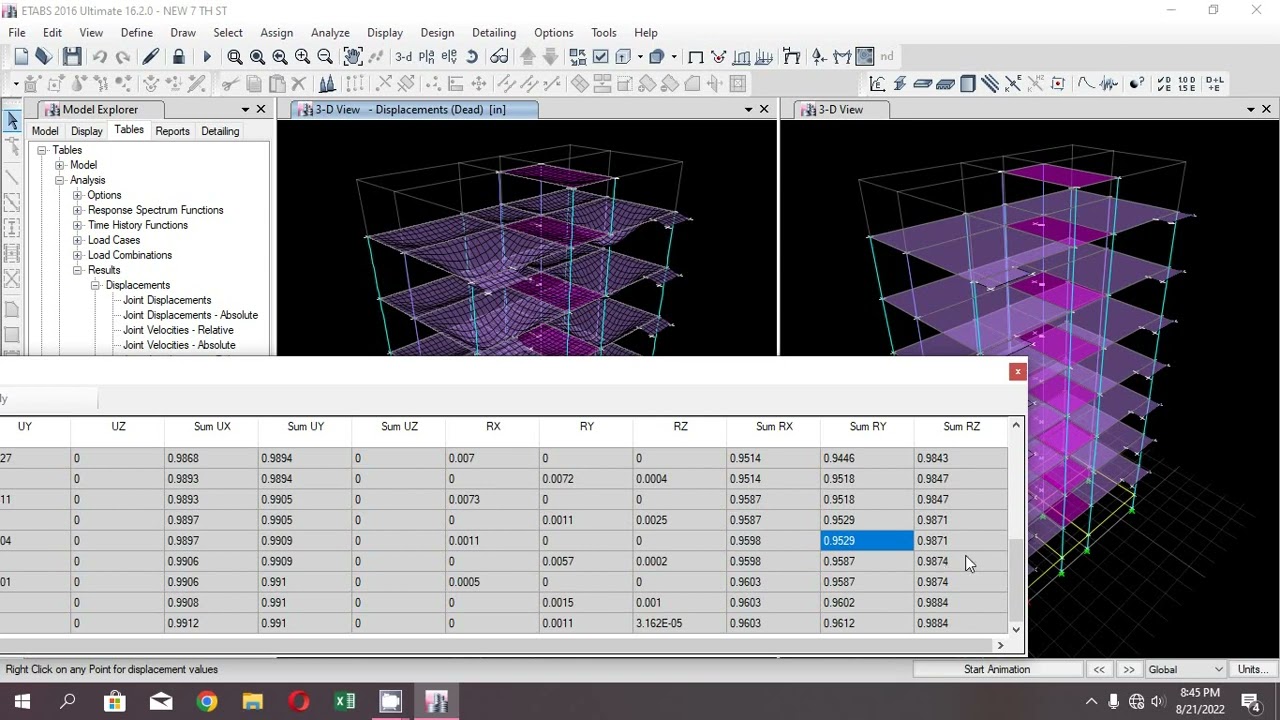Click the Redo arrow icon
The width and height of the screenshot is (1280, 720).
click(123, 57)
